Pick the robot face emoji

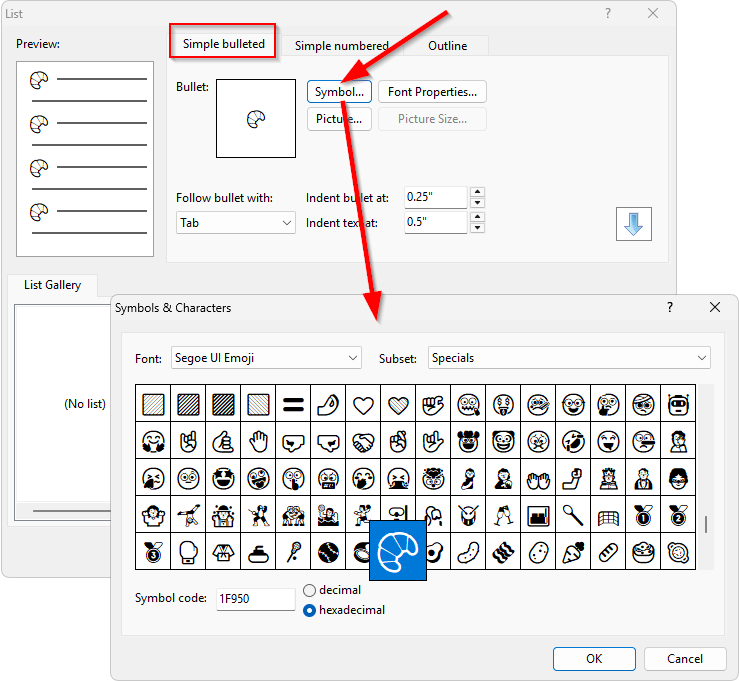pos(678,404)
